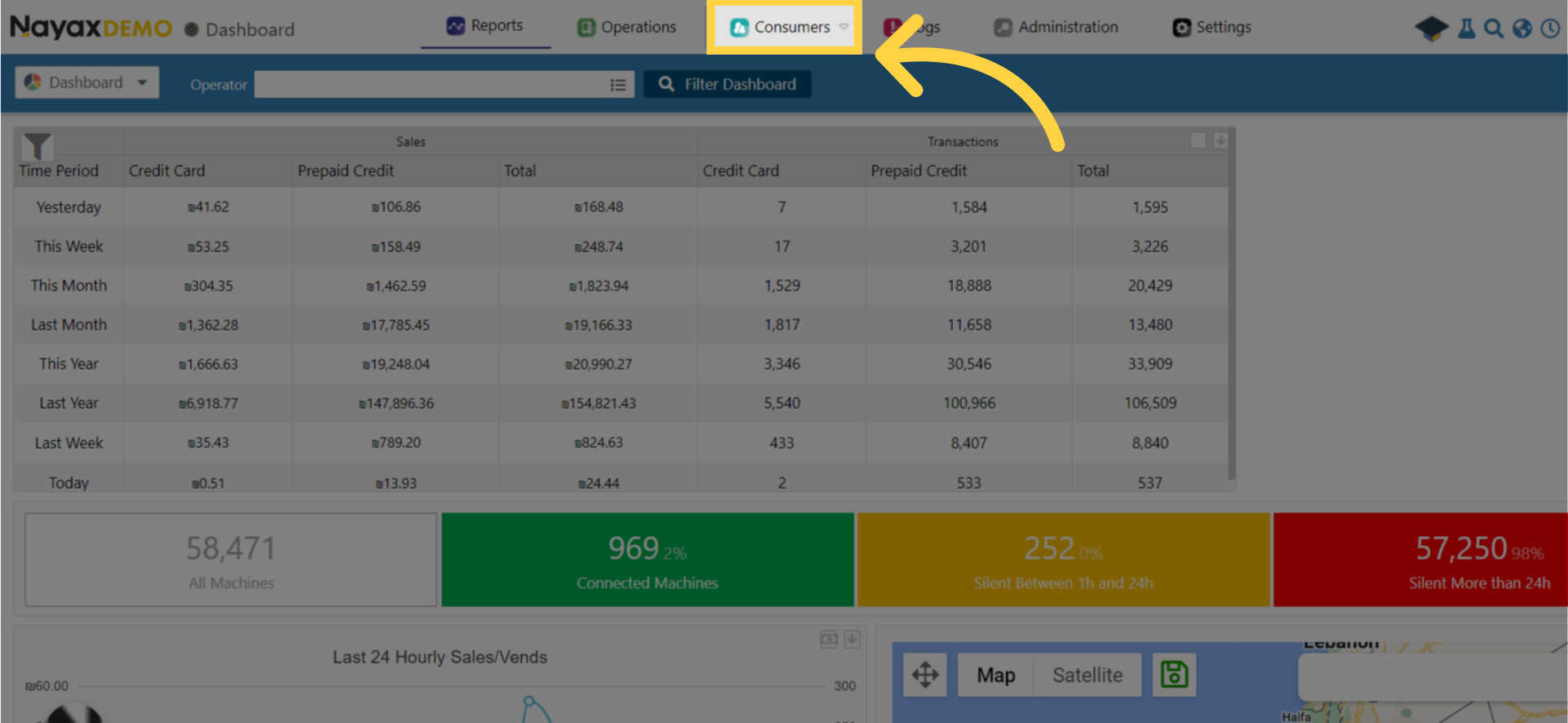Download the Last 24 Hourly chart
1568x723 pixels.
point(852,639)
